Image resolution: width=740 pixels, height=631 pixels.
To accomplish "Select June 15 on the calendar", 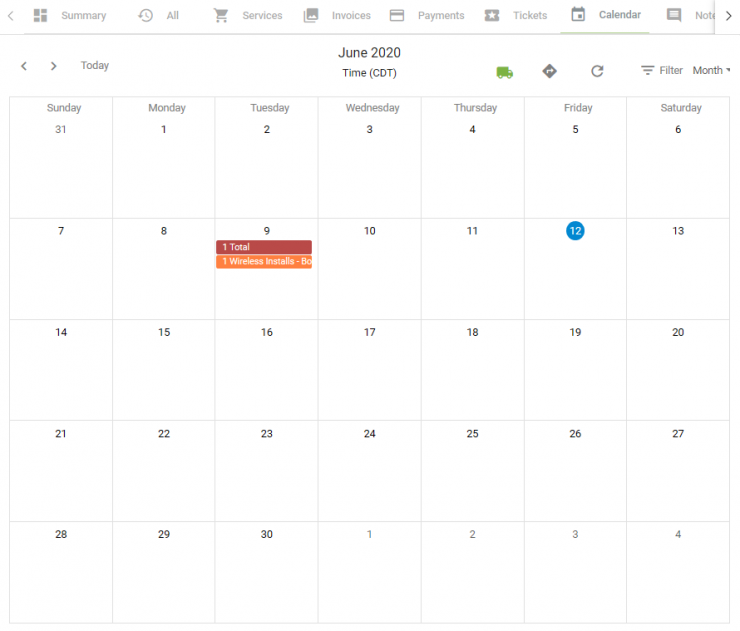I will [164, 332].
